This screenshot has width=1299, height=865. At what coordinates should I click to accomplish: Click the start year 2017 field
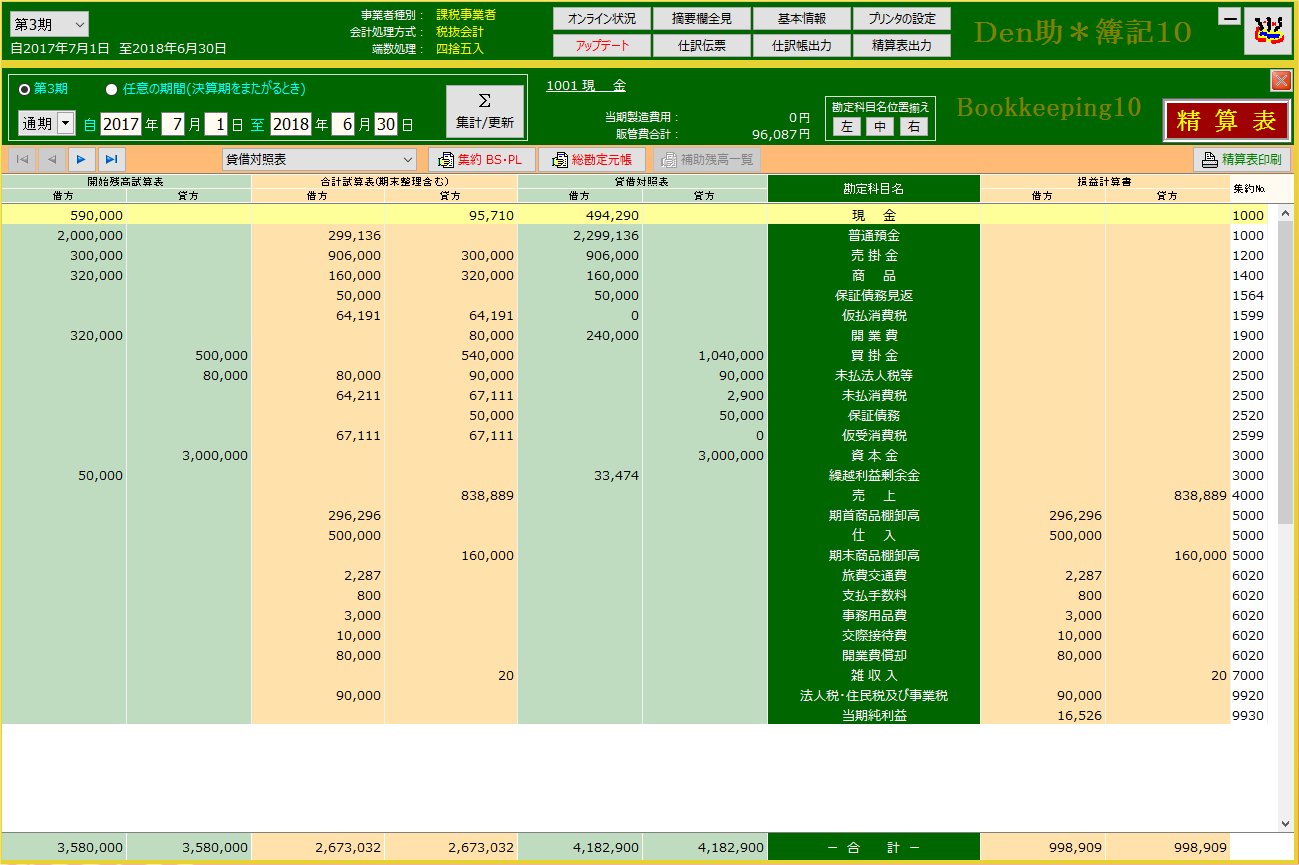point(120,124)
